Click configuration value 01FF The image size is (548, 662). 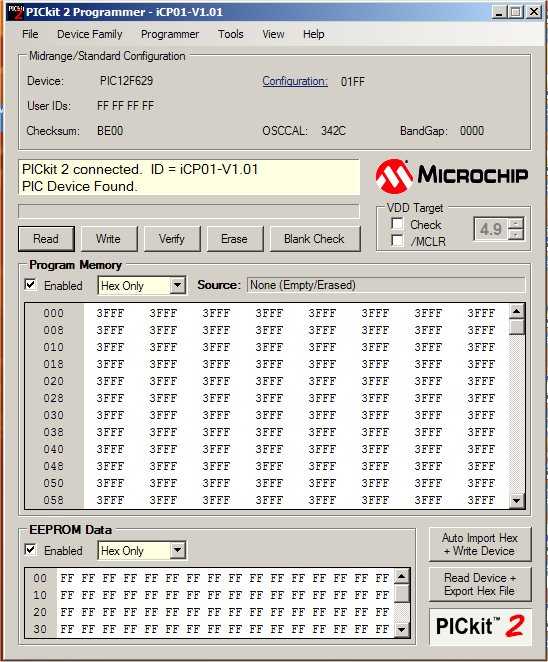pyautogui.click(x=353, y=81)
